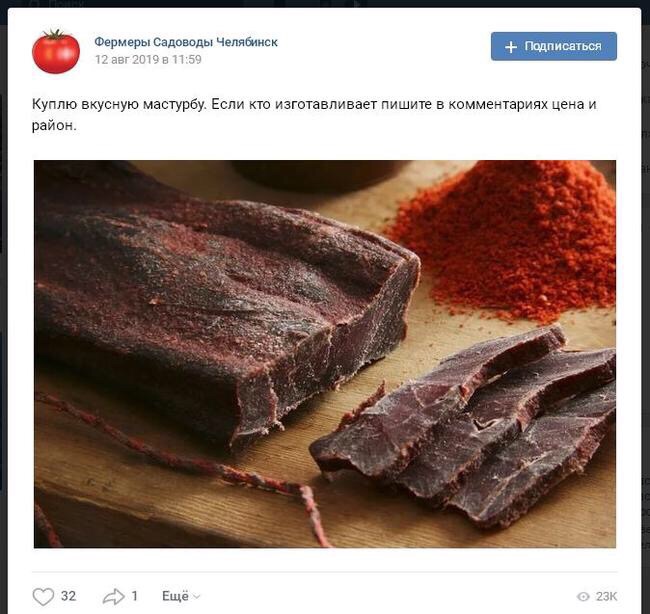Click the 23K views counter
Image resolution: width=650 pixels, height=614 pixels.
pos(606,597)
